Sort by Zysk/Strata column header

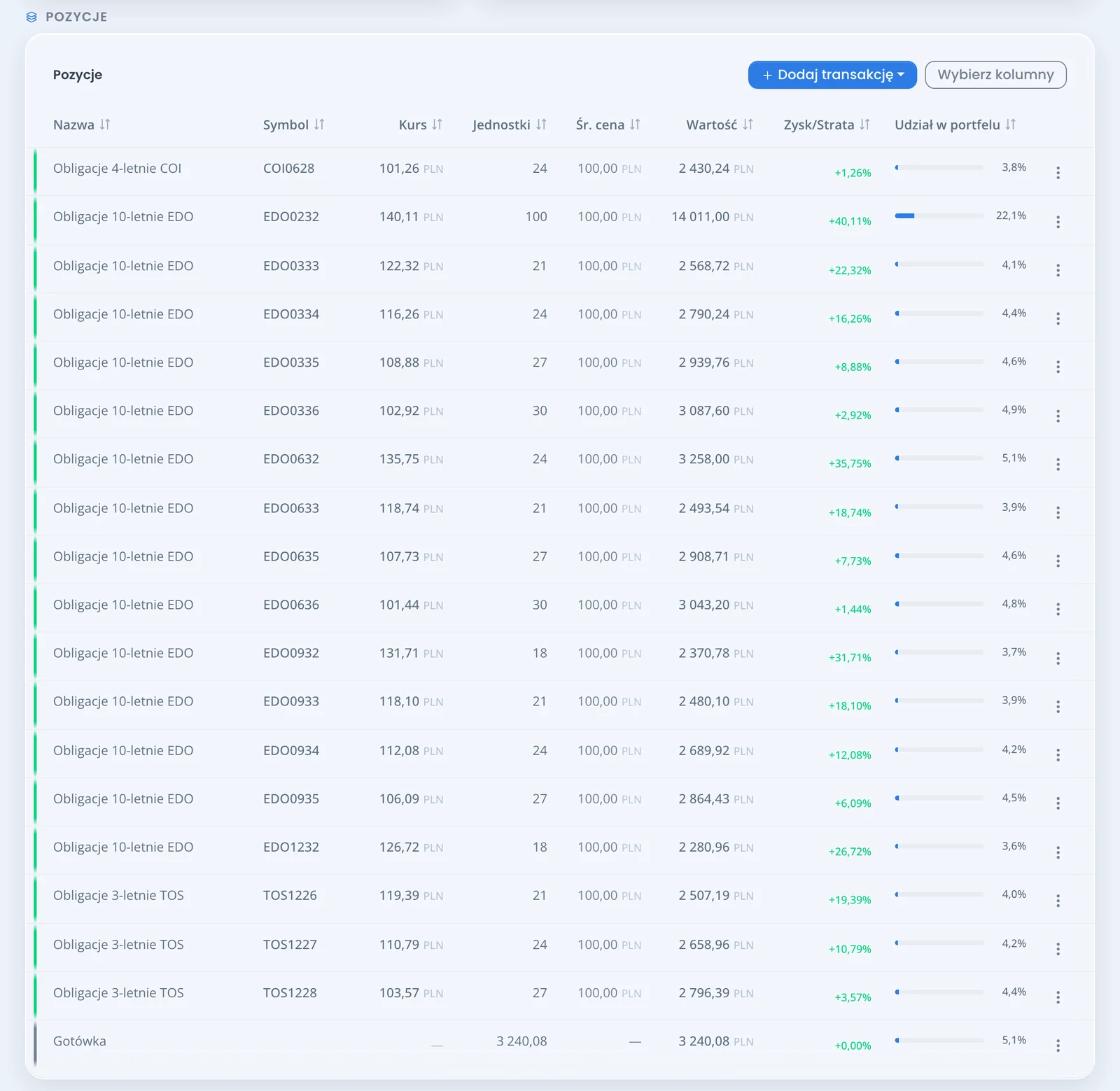tap(827, 125)
